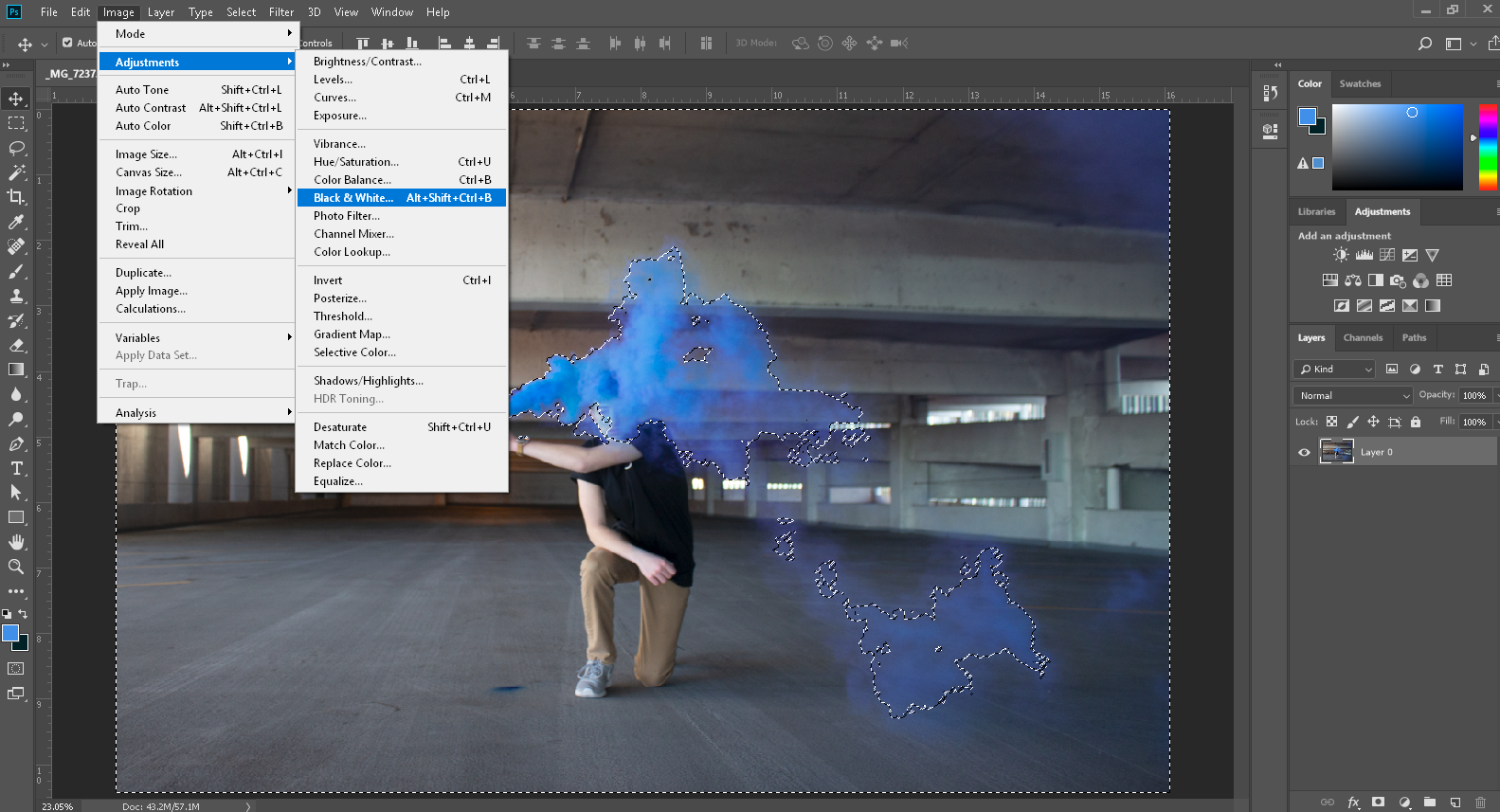Click the Layer 0 thumbnail
This screenshot has width=1500, height=812.
coord(1336,452)
